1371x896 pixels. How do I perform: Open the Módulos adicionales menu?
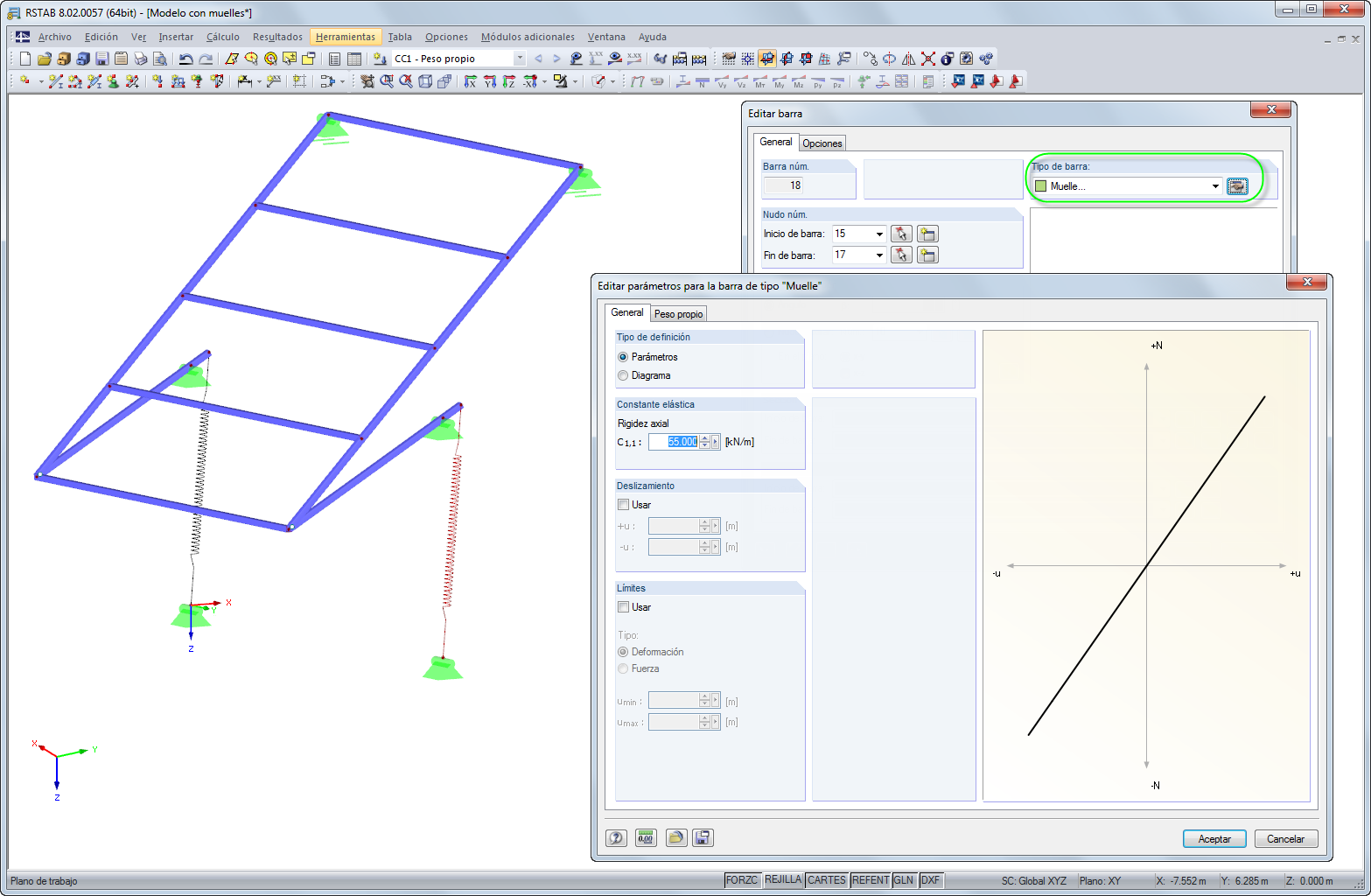(528, 37)
